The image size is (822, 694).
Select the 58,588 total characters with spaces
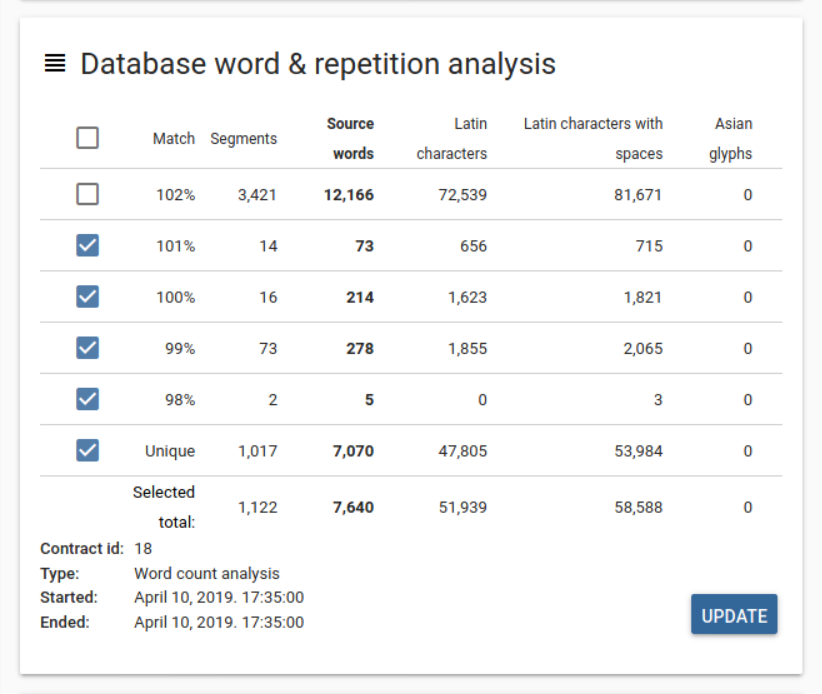(639, 507)
